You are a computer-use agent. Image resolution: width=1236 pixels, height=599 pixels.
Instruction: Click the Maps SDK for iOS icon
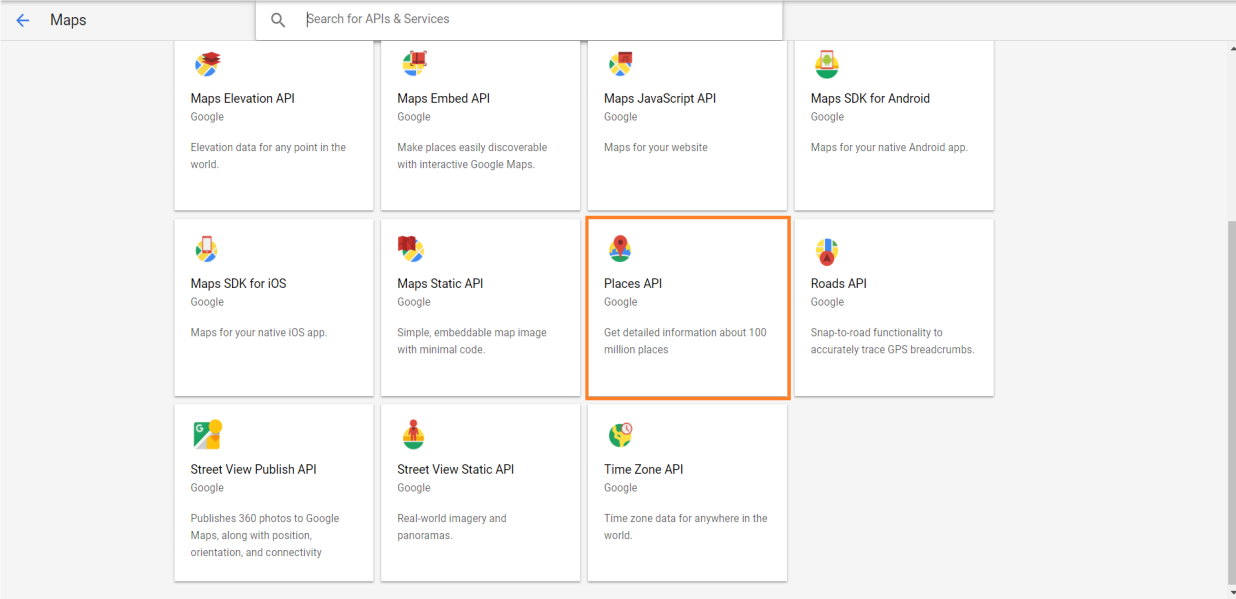(208, 248)
